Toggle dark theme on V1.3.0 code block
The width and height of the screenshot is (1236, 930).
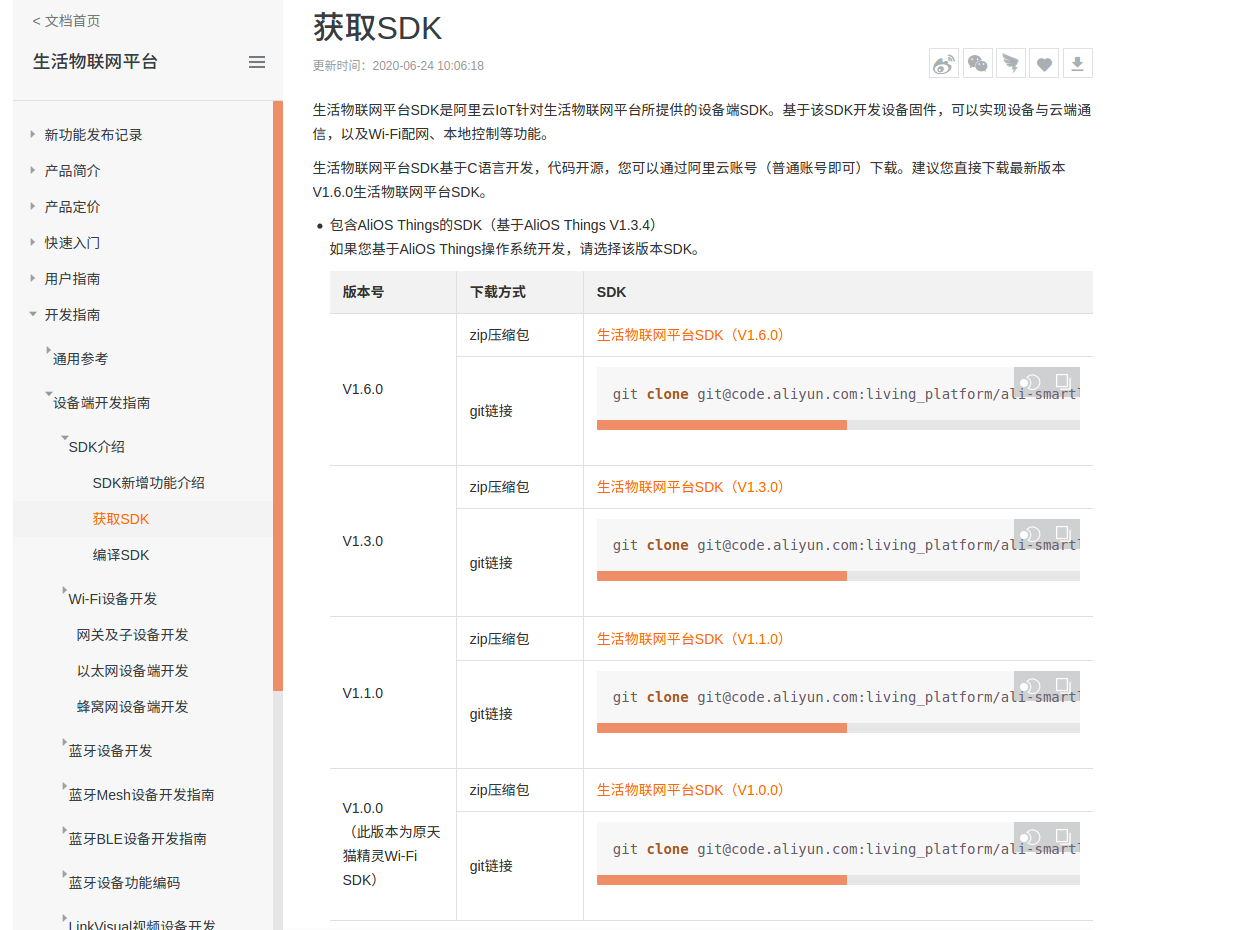click(x=1031, y=533)
